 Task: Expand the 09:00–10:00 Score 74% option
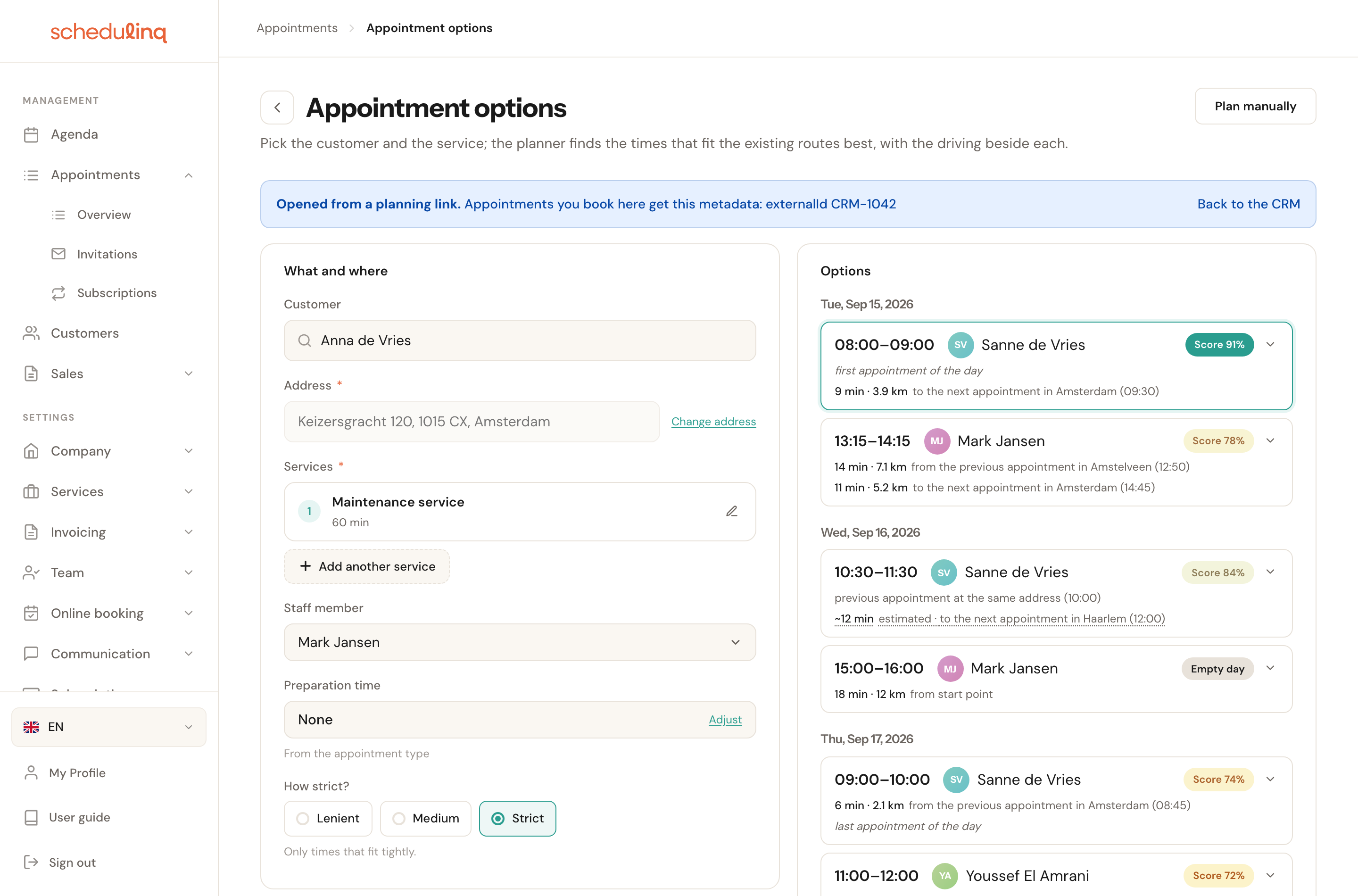1270,780
